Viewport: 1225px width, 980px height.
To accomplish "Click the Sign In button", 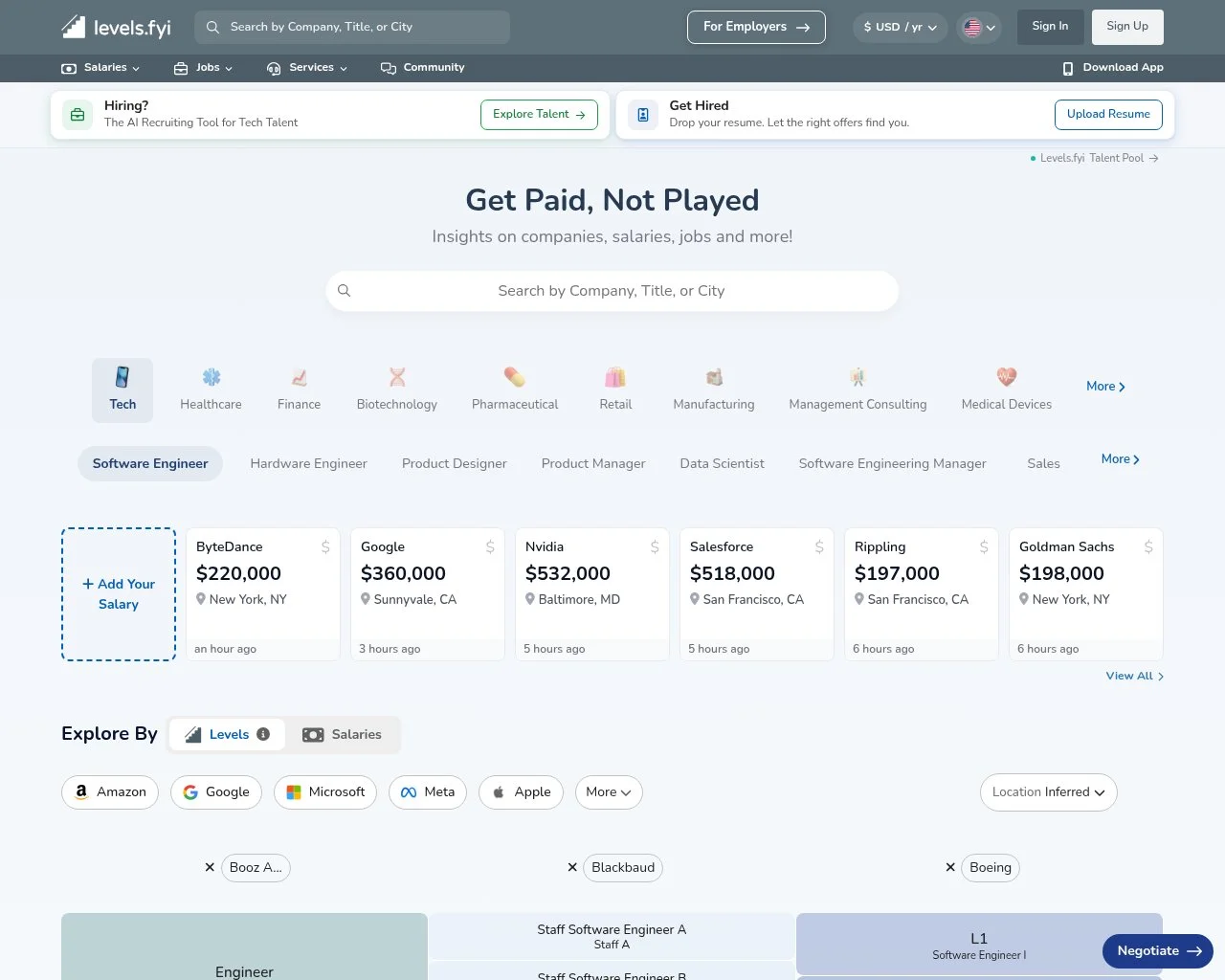I will point(1050,27).
